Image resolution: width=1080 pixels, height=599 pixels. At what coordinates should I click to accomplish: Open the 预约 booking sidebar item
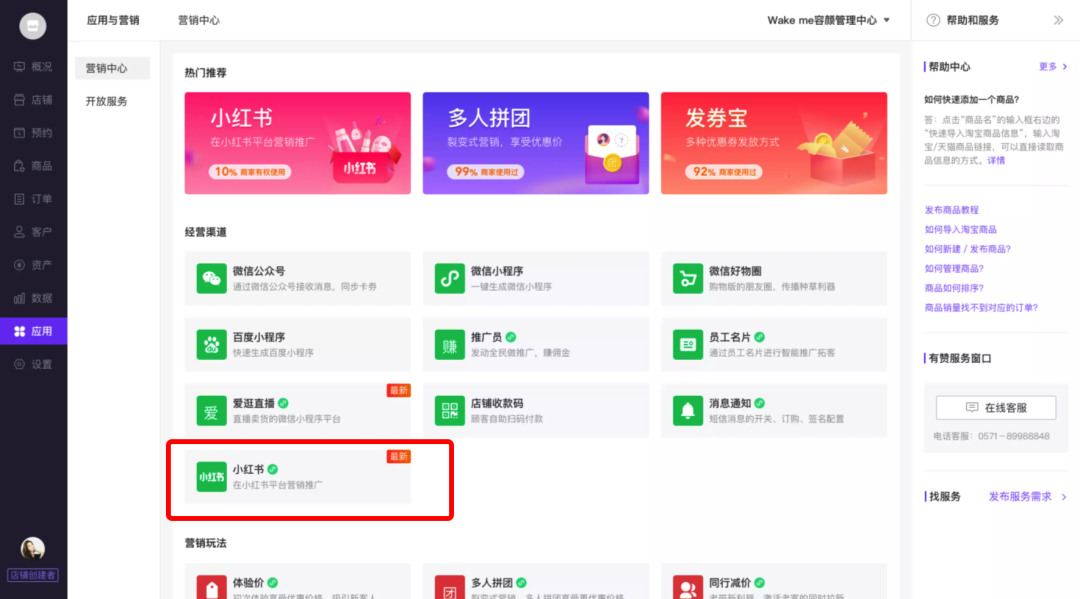[33, 133]
